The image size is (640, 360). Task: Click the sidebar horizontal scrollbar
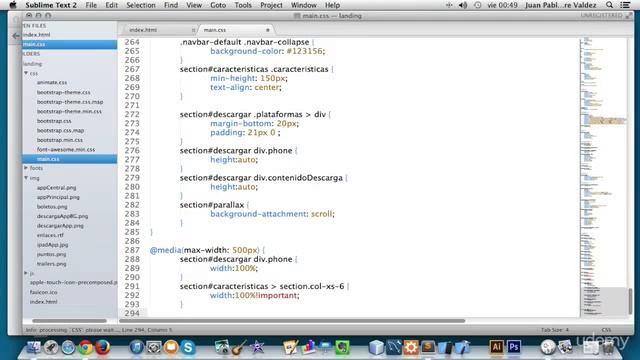pyautogui.click(x=69, y=321)
